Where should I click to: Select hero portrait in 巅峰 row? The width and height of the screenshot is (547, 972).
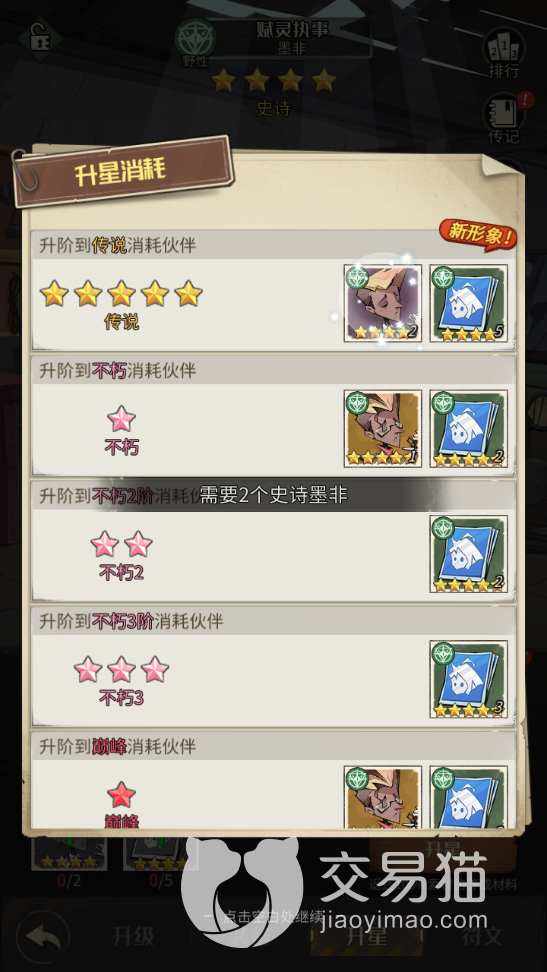(x=383, y=797)
